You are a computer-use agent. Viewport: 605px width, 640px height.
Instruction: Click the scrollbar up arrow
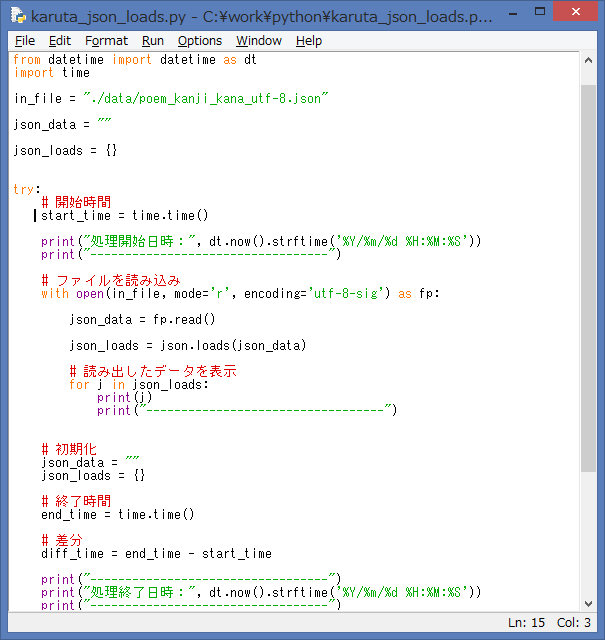pyautogui.click(x=589, y=60)
